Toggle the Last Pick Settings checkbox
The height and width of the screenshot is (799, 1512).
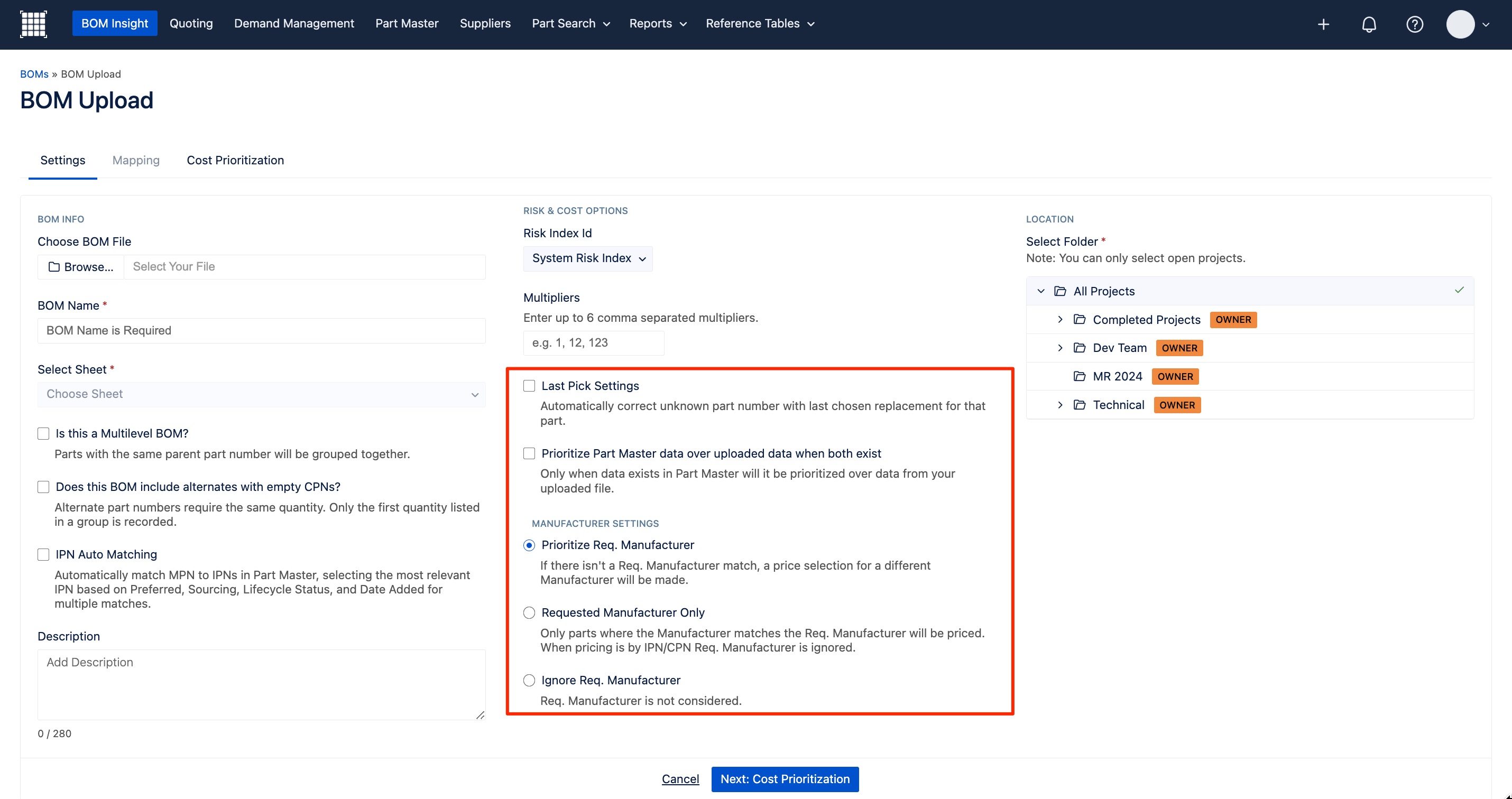coord(529,385)
